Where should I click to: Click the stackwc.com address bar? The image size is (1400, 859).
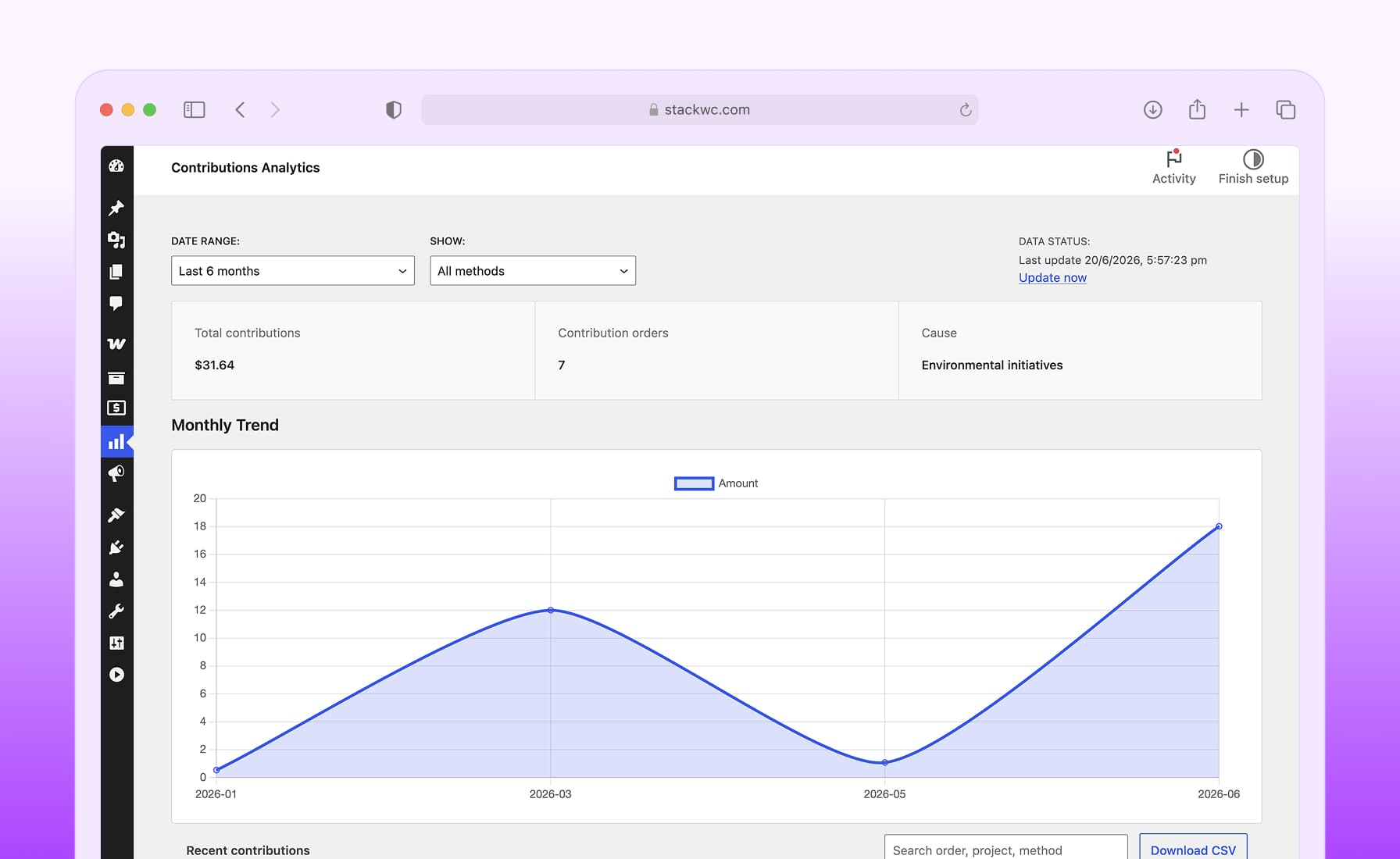699,110
